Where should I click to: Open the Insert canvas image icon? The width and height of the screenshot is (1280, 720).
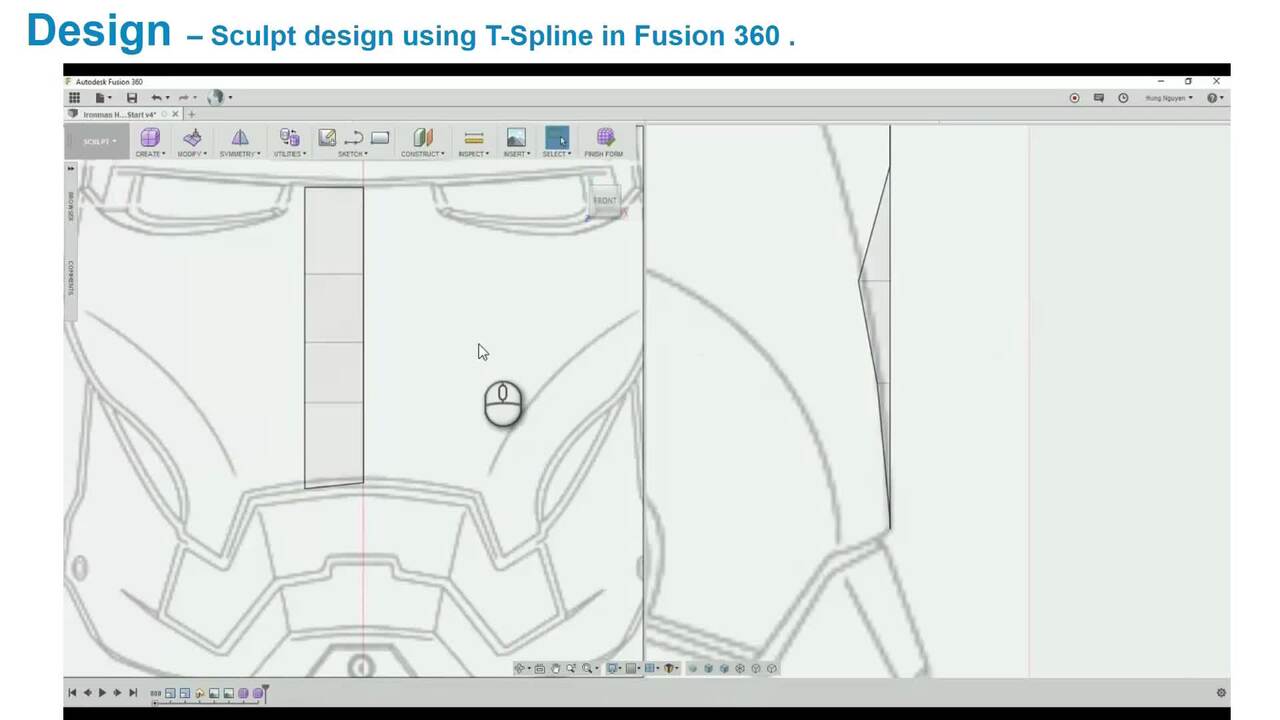[x=516, y=137]
